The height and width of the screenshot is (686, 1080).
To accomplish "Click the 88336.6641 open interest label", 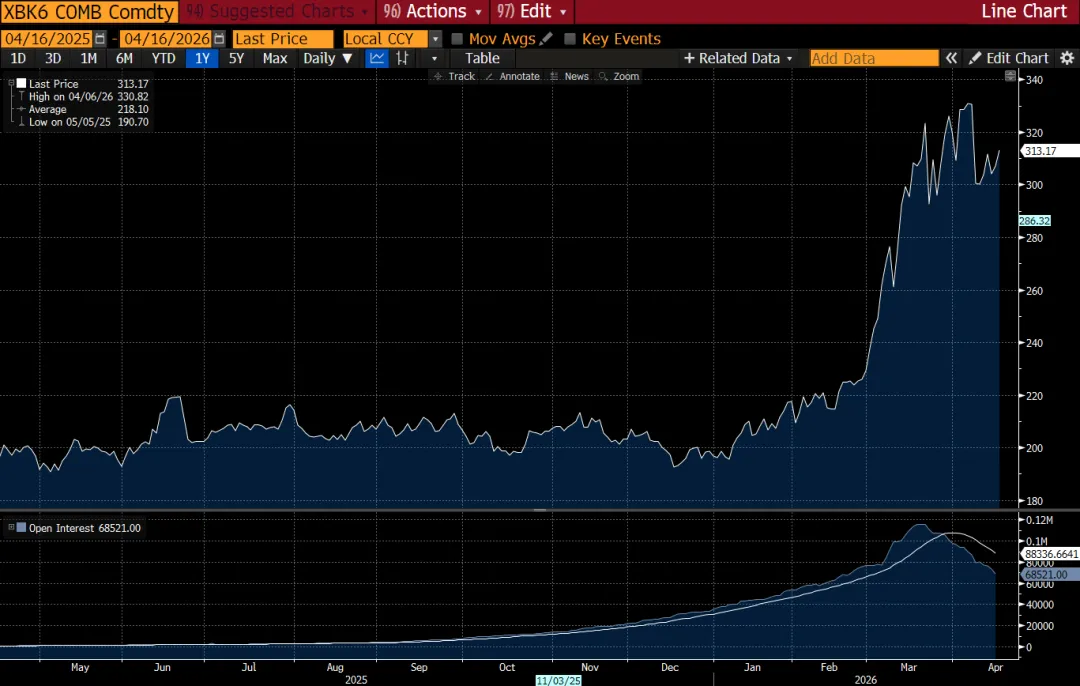I will [x=1050, y=554].
